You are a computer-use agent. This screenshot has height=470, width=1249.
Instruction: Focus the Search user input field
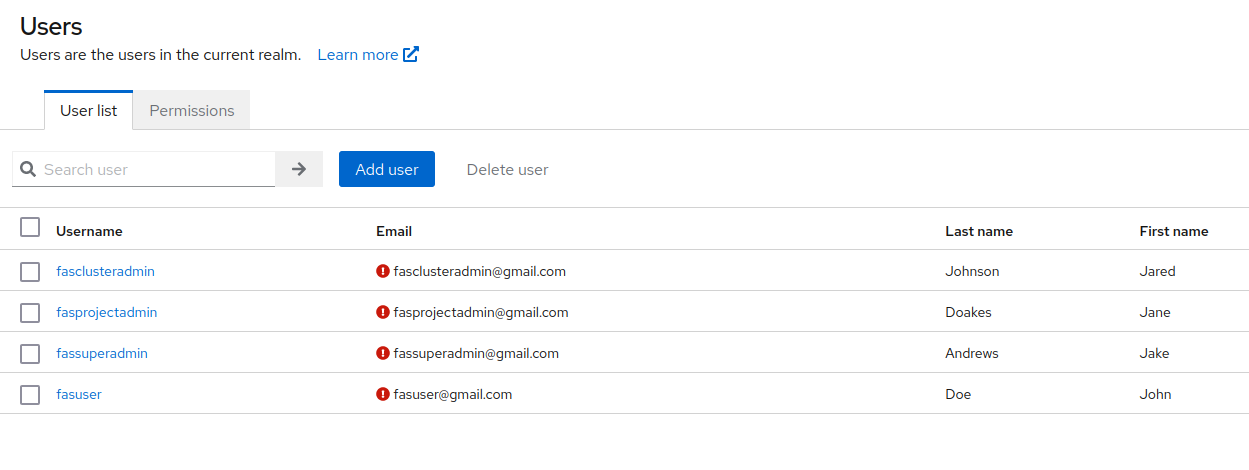156,169
